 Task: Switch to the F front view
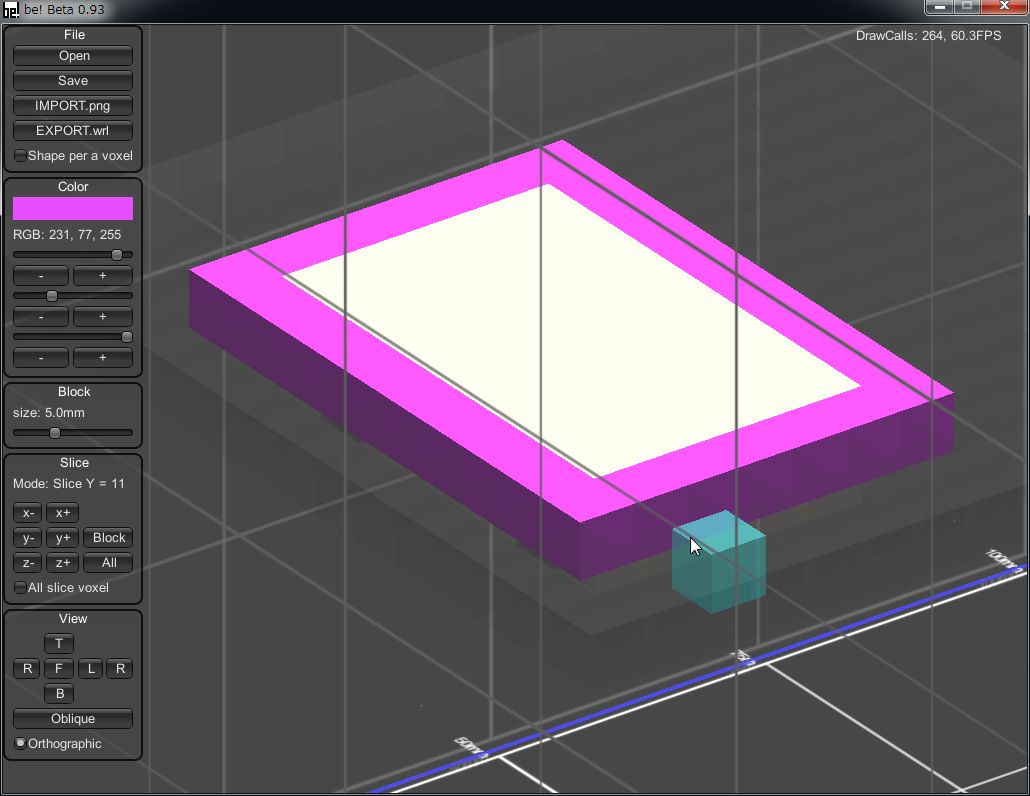pyautogui.click(x=59, y=668)
